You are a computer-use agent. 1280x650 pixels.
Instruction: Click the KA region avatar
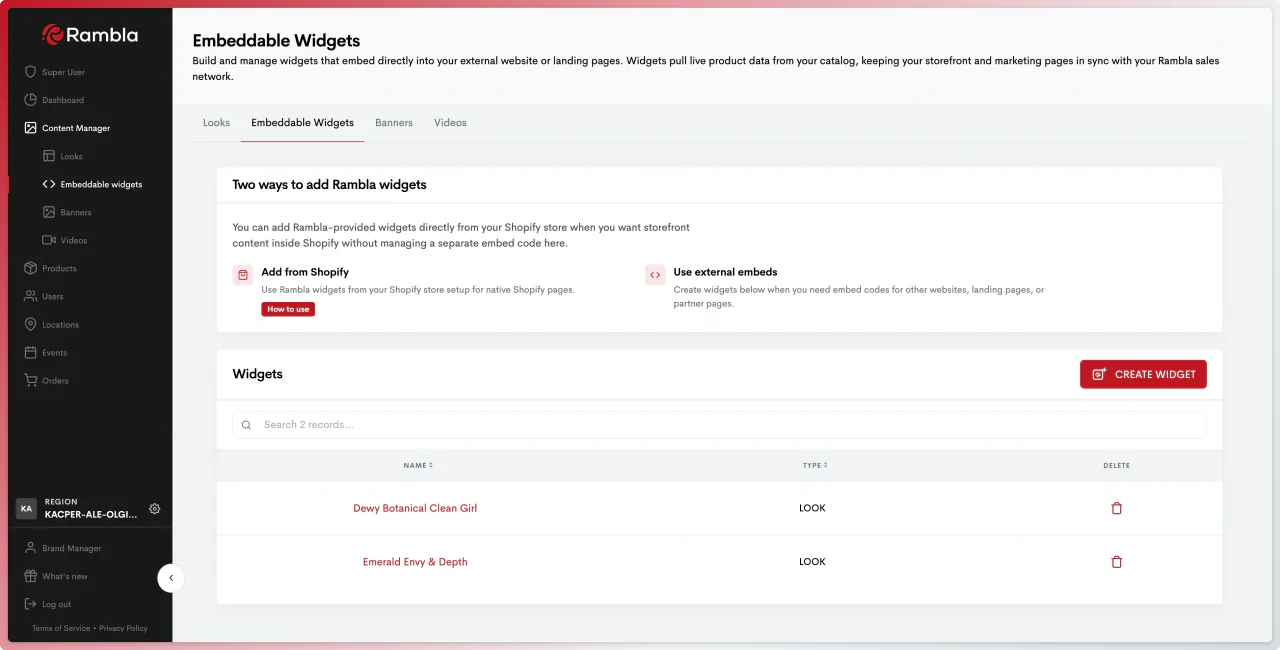click(26, 508)
